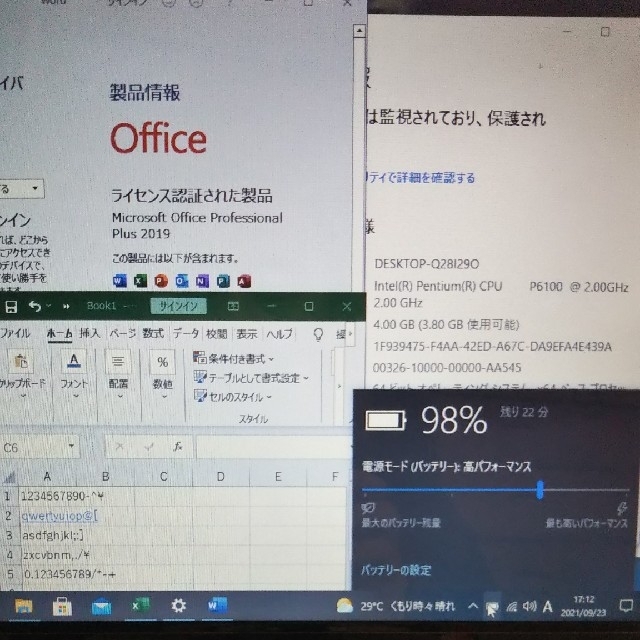Click Publisher icon in Office product list
Screen dimensions: 640x640
coord(223,281)
